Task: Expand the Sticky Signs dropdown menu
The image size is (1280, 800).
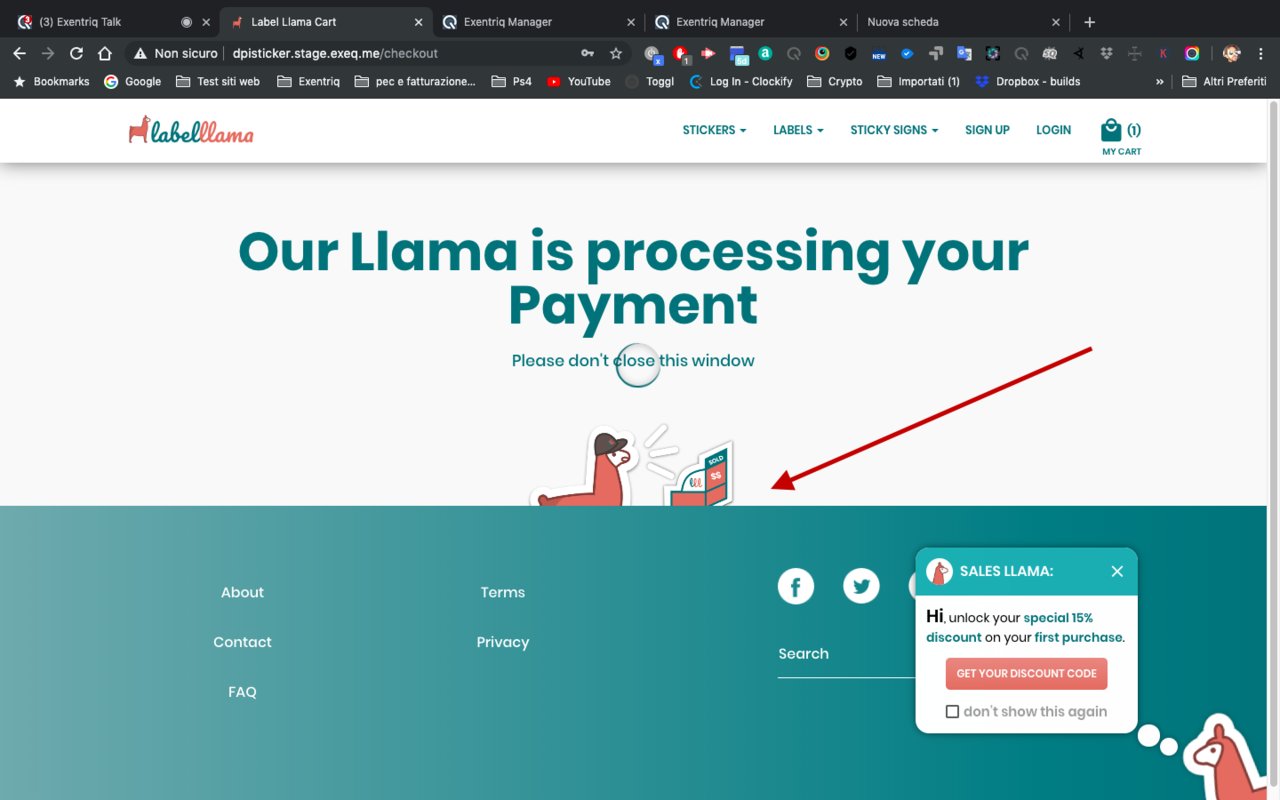Action: click(894, 130)
